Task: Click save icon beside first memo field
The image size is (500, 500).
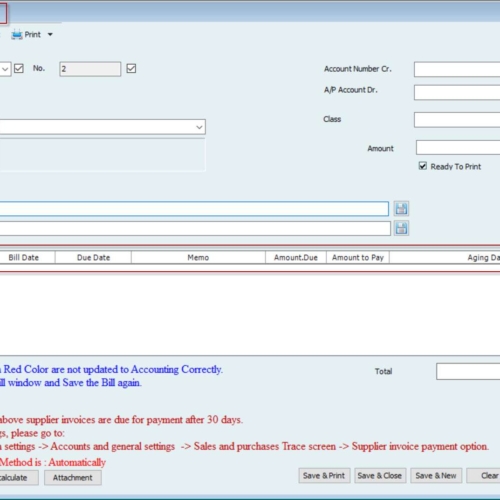Action: click(x=401, y=209)
